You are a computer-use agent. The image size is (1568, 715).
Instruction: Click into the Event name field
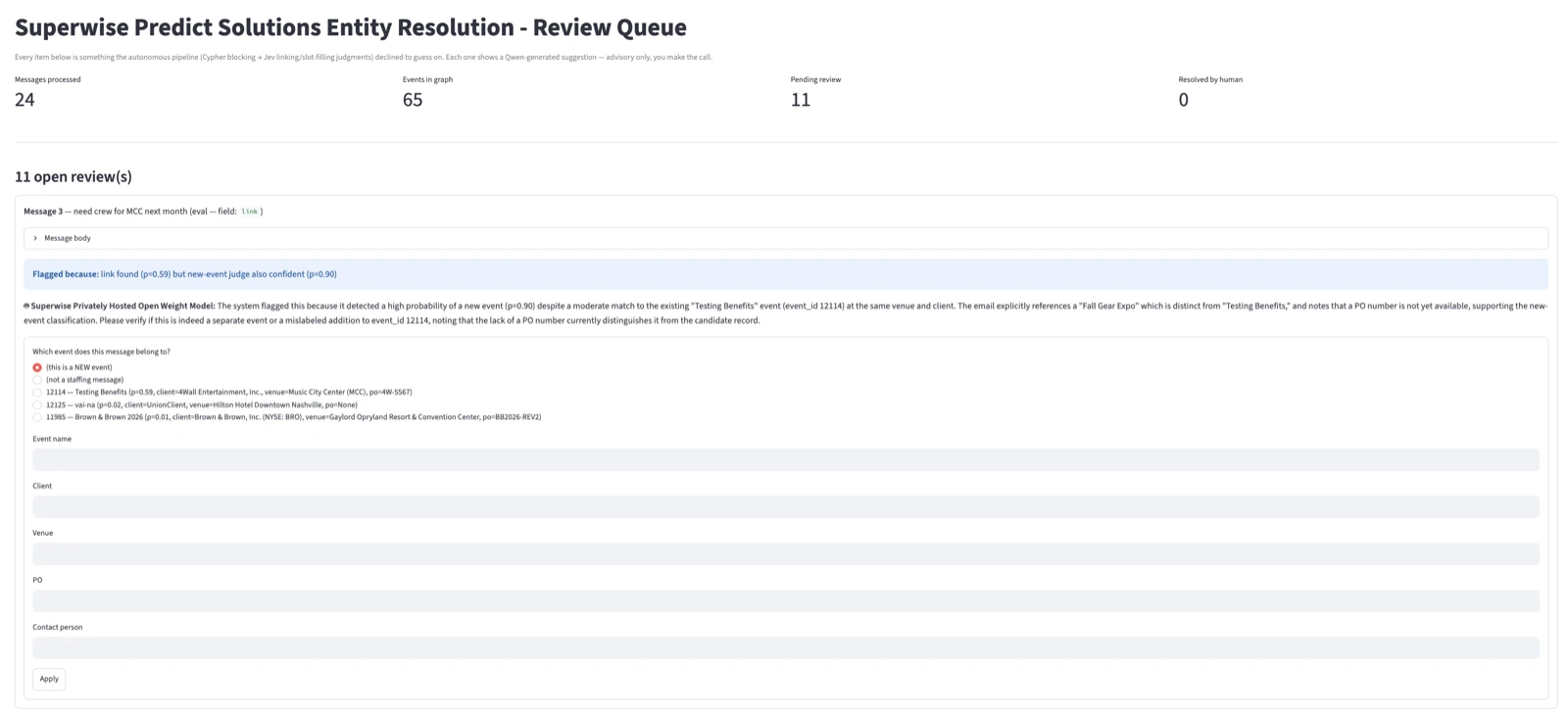coord(785,459)
